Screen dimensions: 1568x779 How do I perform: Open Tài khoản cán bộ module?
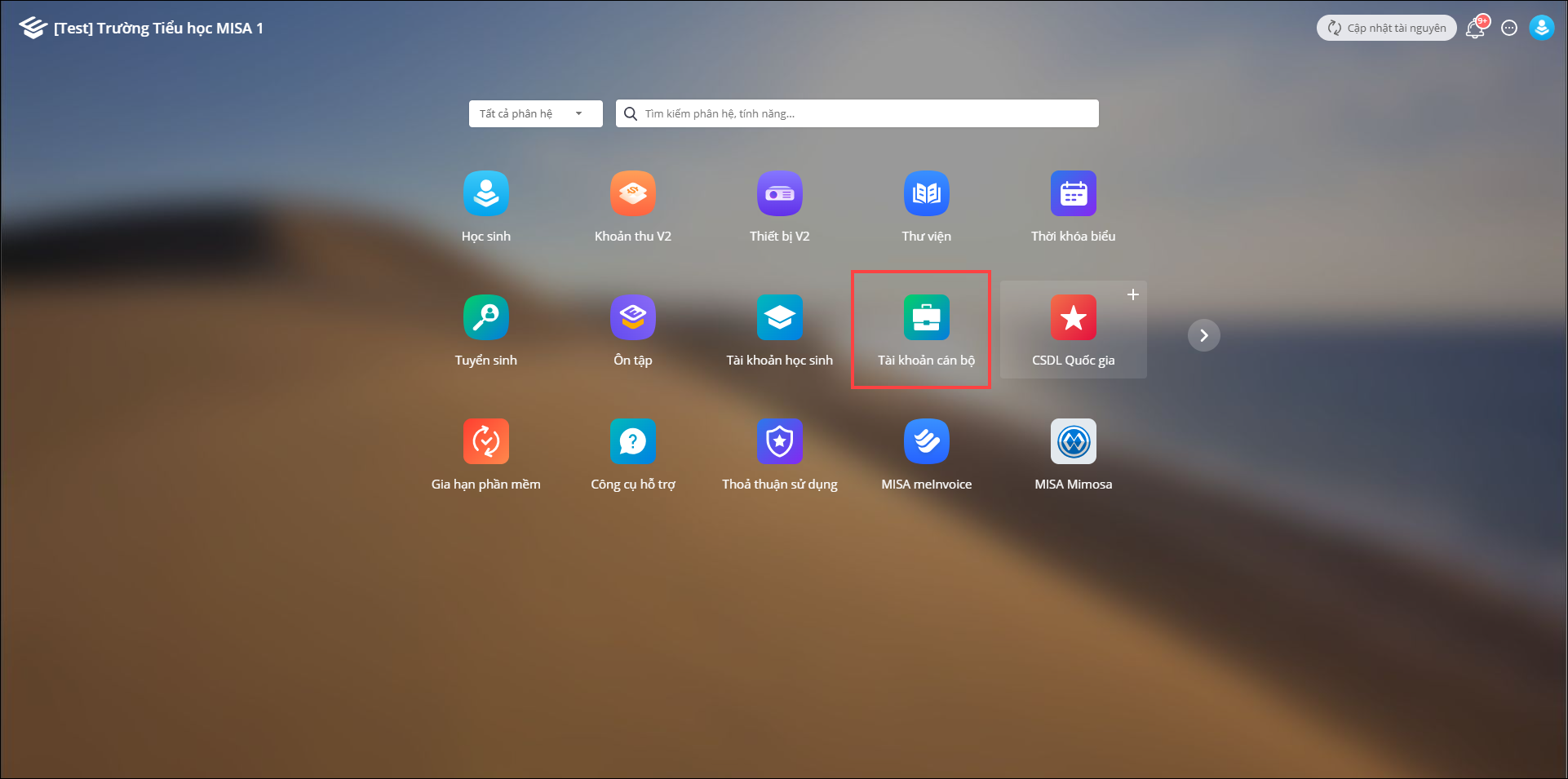pos(926,318)
